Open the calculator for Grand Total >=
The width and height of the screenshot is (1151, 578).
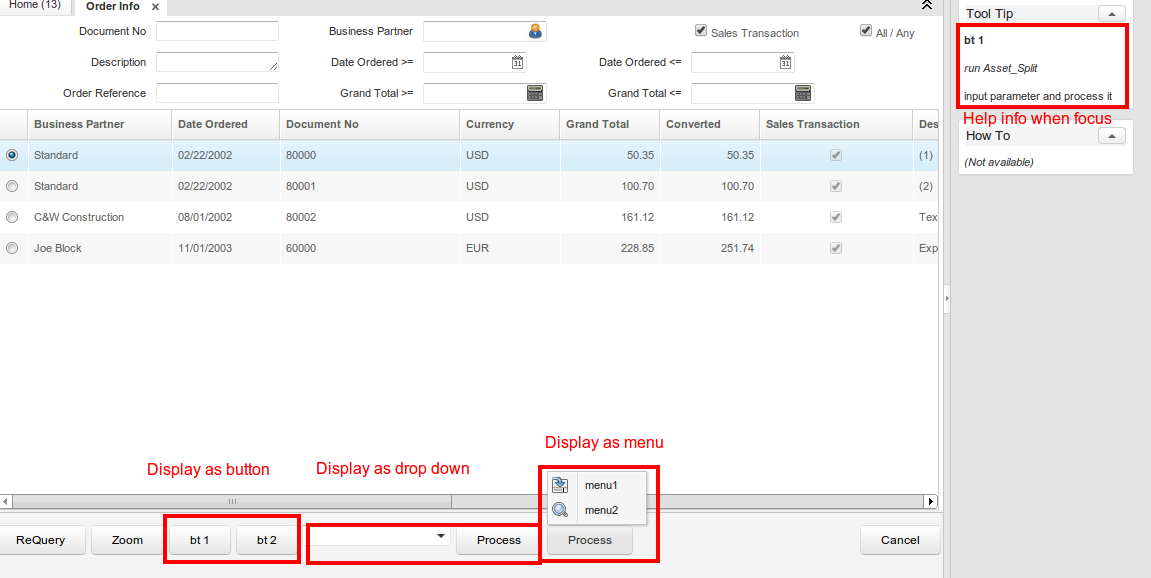click(535, 93)
